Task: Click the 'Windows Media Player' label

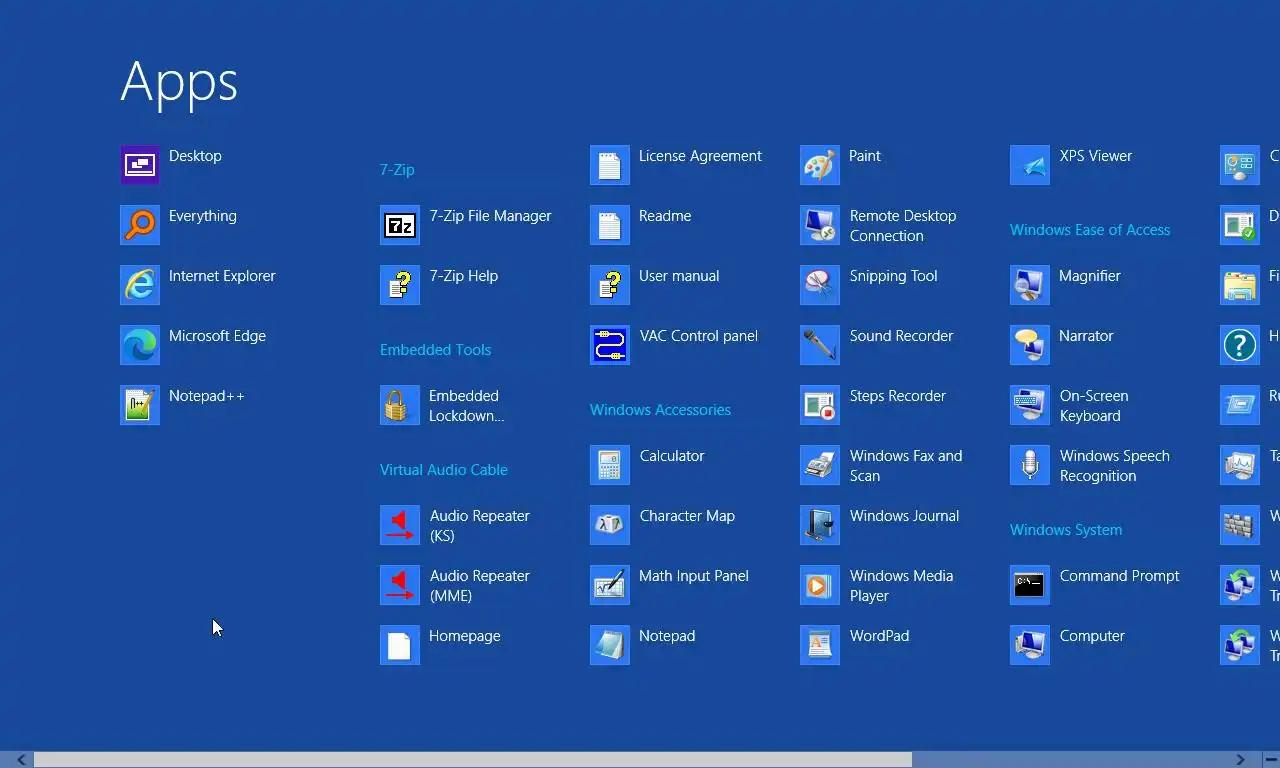Action: [x=901, y=586]
